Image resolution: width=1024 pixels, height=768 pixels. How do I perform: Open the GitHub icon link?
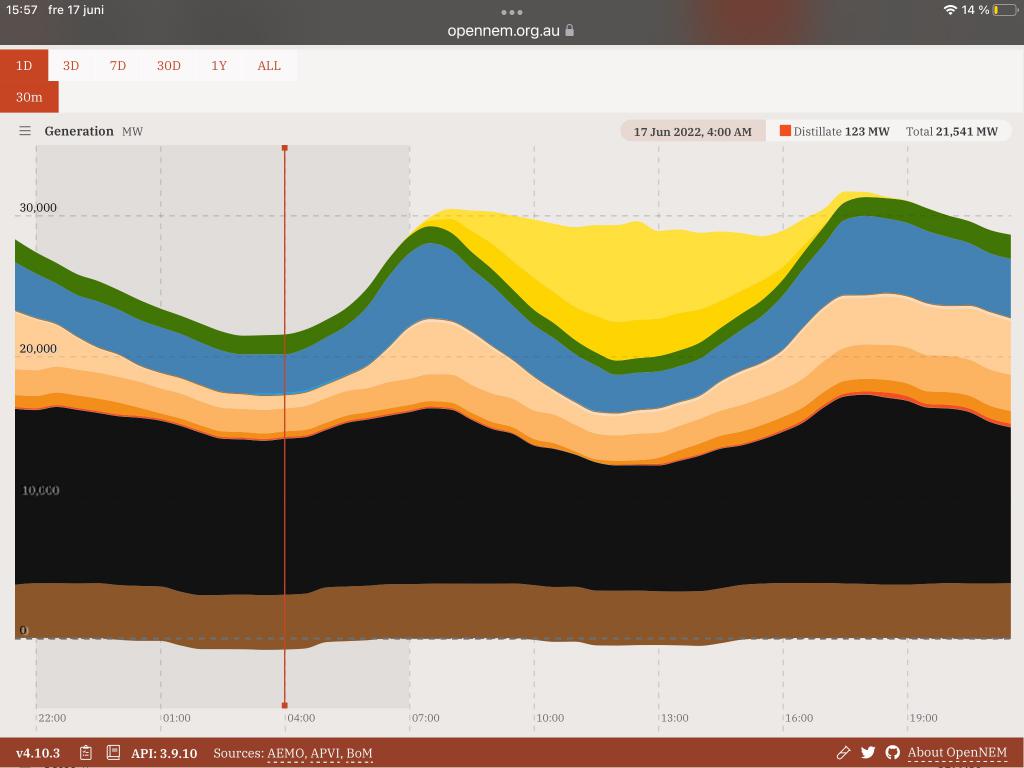tap(892, 752)
